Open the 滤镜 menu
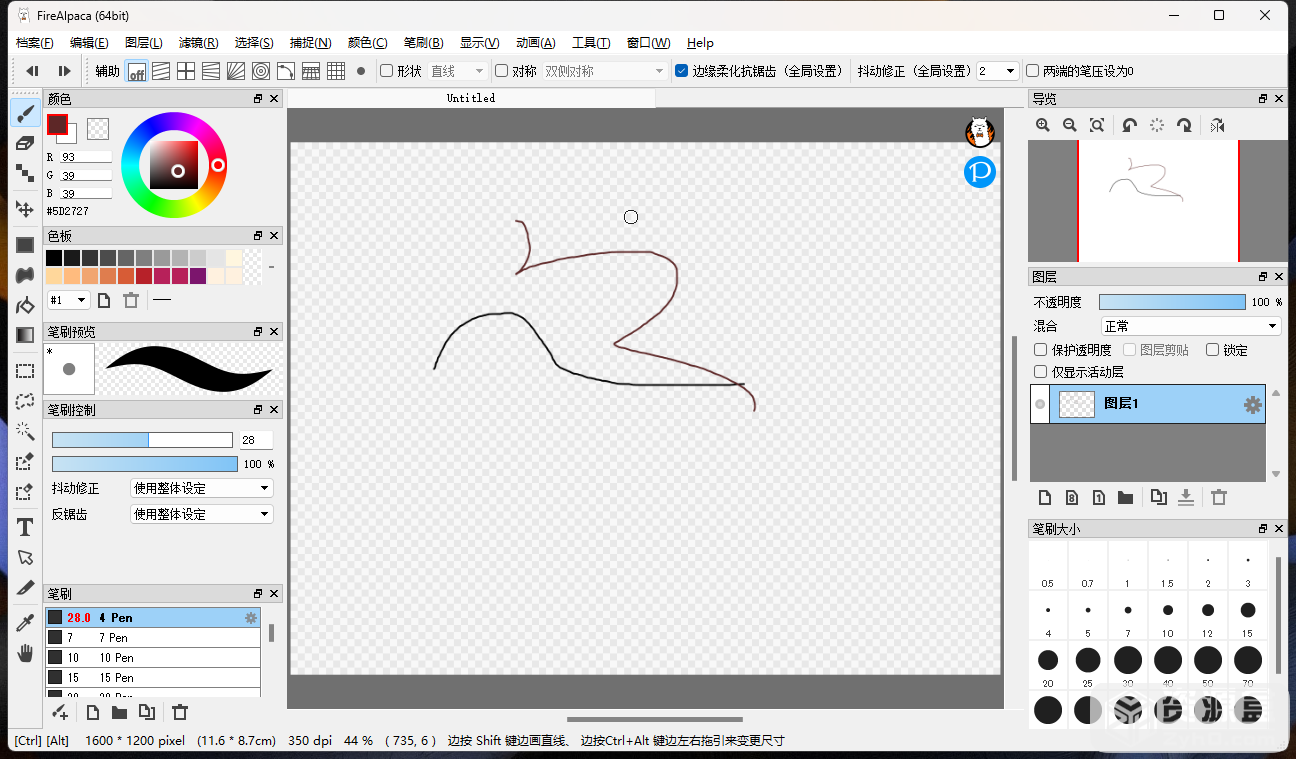Viewport: 1296px width, 759px height. click(x=198, y=43)
